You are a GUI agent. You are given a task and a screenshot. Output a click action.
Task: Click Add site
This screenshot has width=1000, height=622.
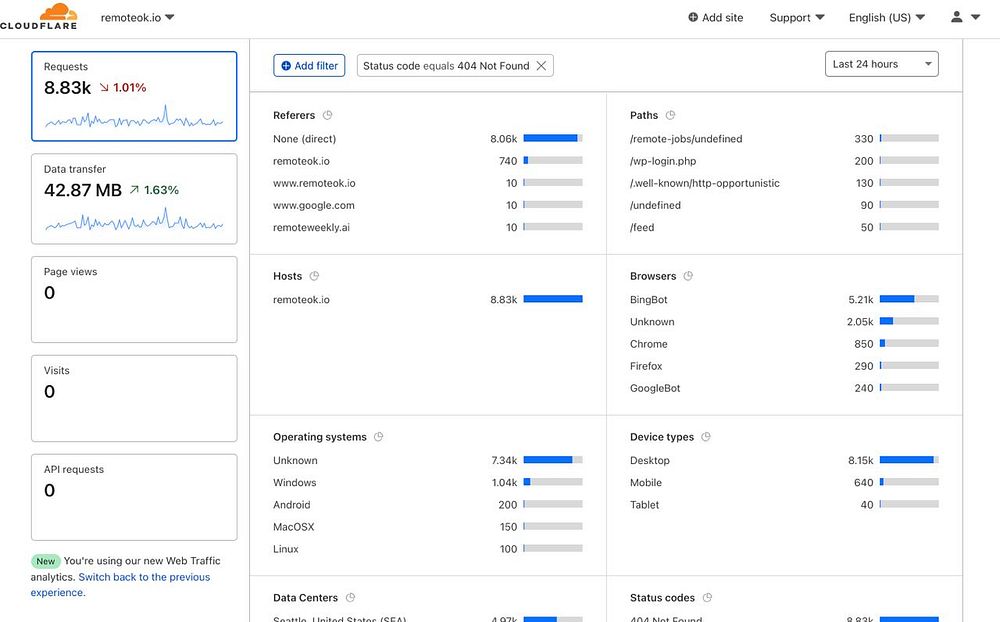pyautogui.click(x=716, y=17)
